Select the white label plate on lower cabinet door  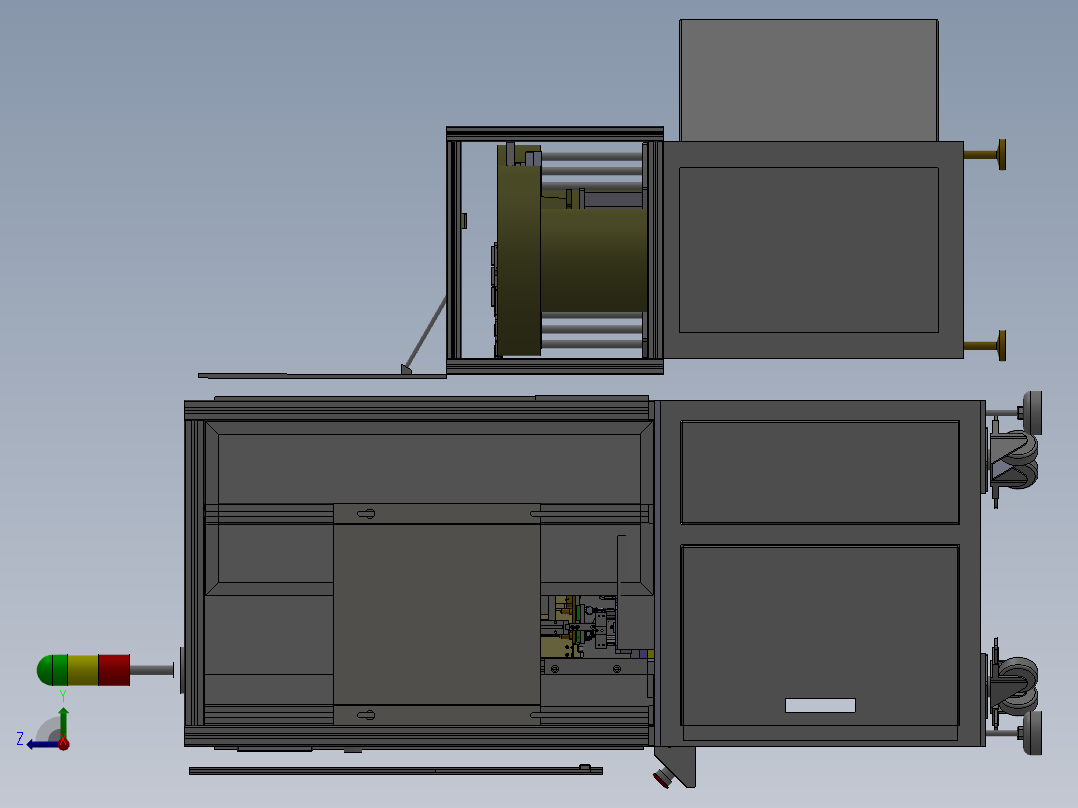[x=820, y=705]
